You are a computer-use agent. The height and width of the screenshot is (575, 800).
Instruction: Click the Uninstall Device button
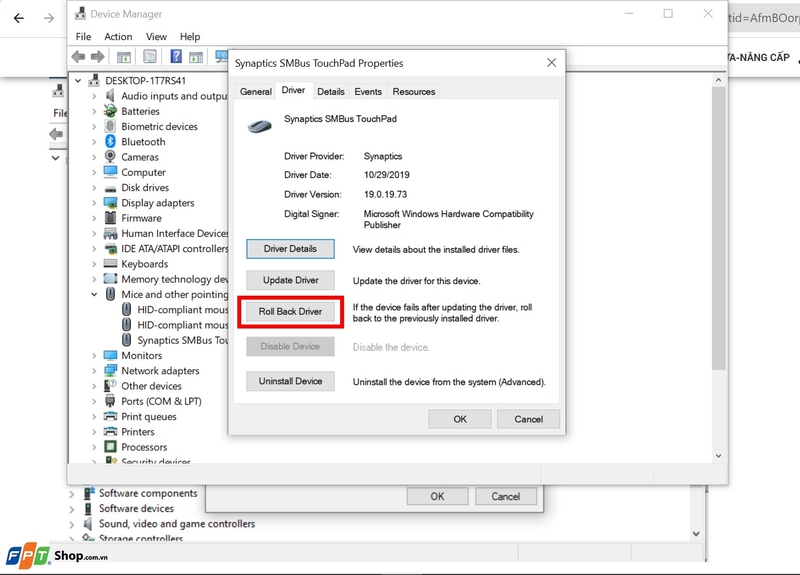coord(290,381)
